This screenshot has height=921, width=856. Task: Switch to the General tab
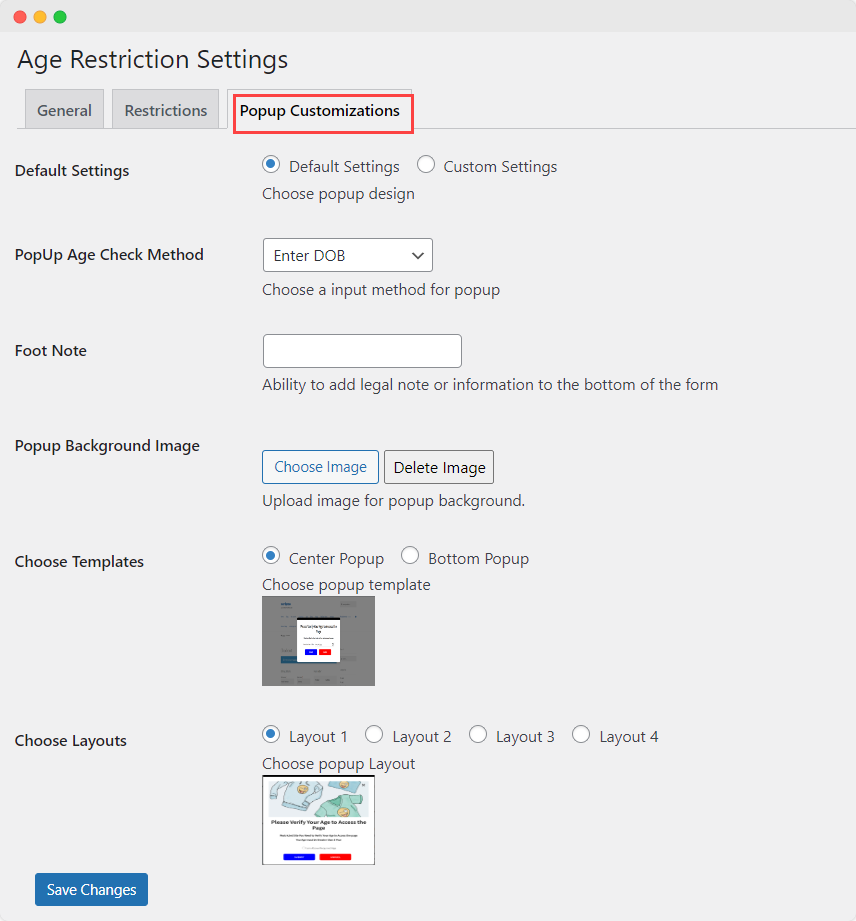(x=64, y=109)
